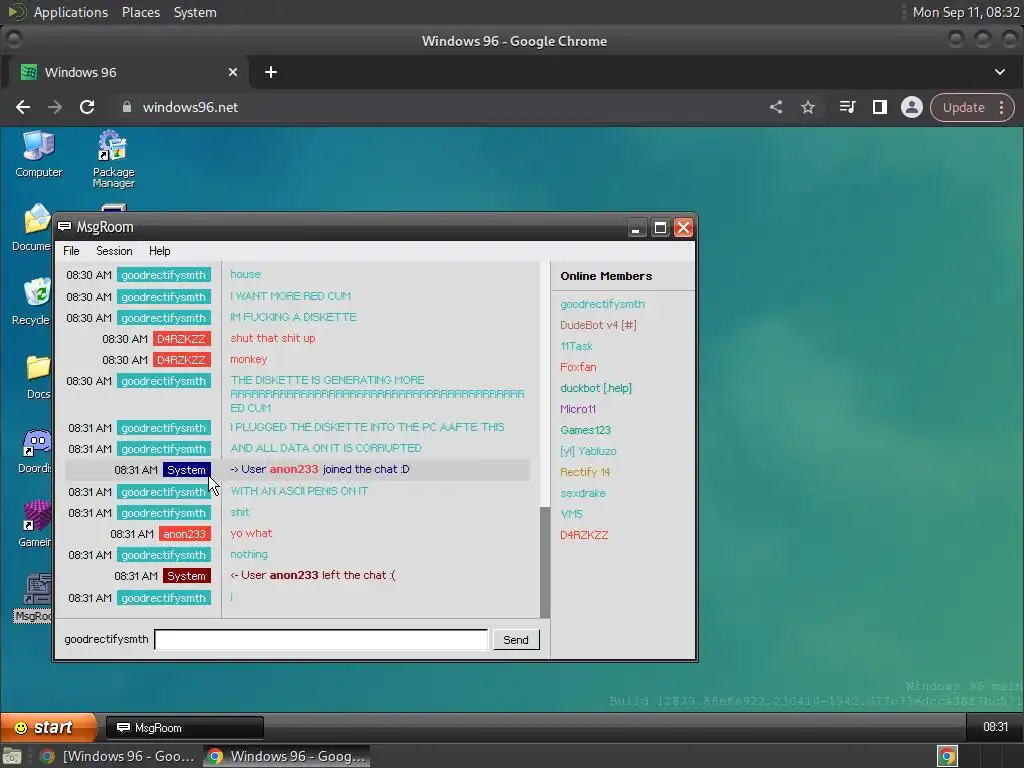Select duckbot [.help] in Online Members

(x=596, y=388)
